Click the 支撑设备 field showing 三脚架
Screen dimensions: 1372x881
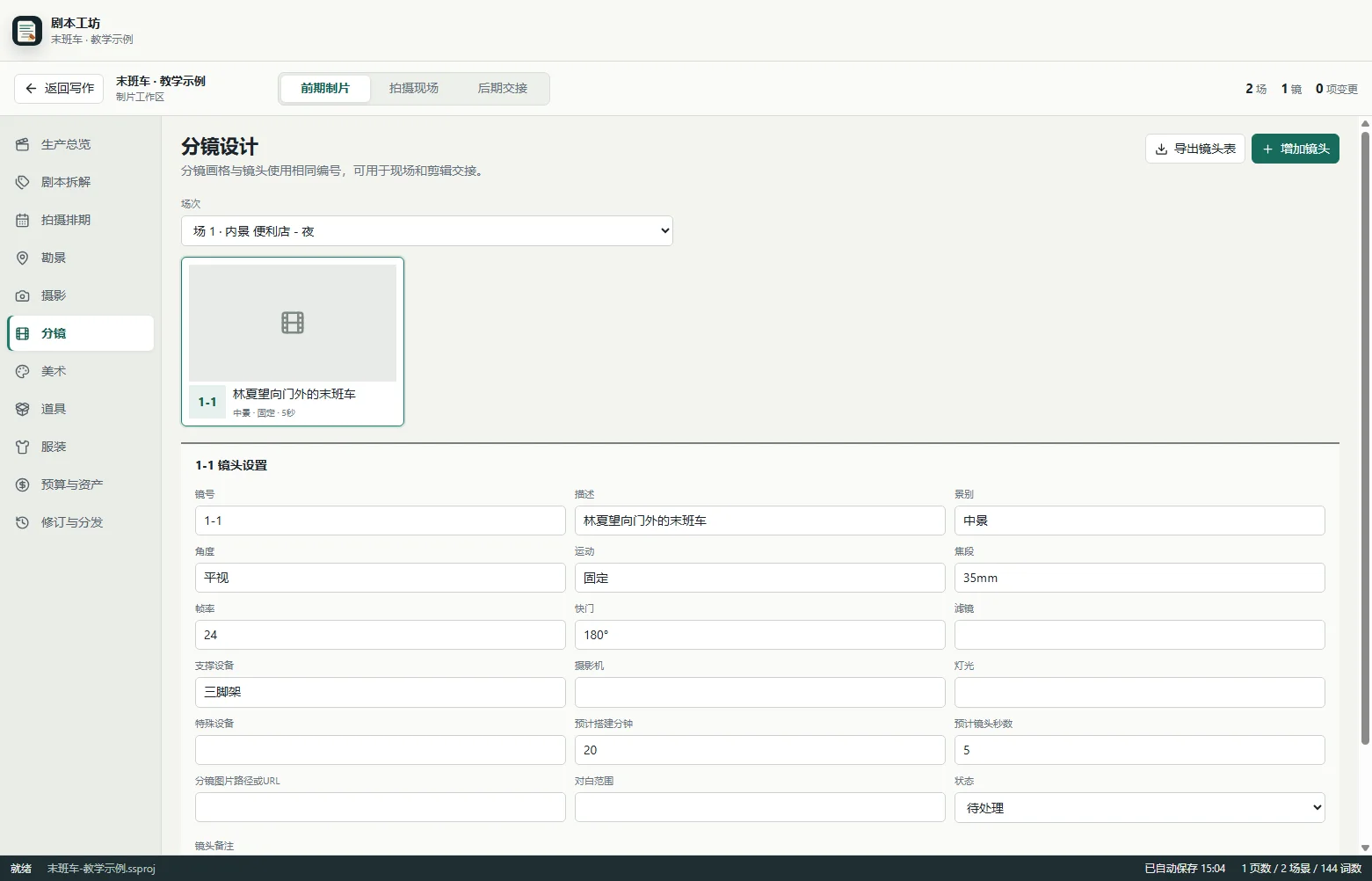(x=381, y=692)
